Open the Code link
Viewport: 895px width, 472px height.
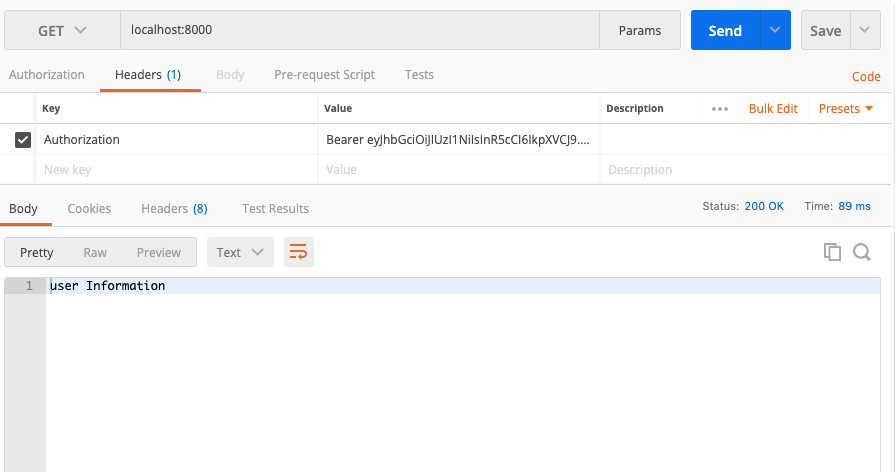(866, 77)
